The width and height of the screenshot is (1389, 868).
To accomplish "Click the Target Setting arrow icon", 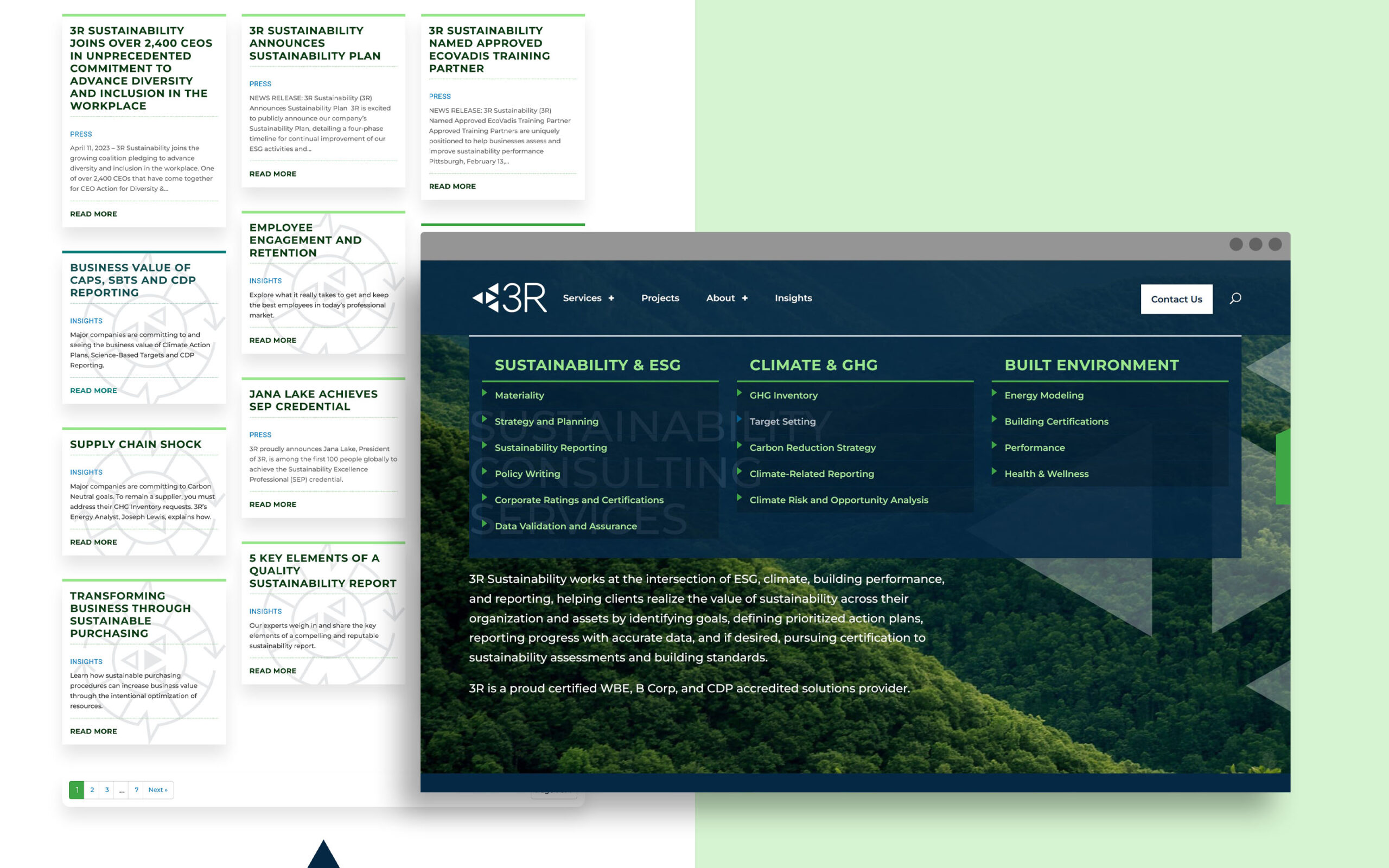I will pyautogui.click(x=740, y=420).
